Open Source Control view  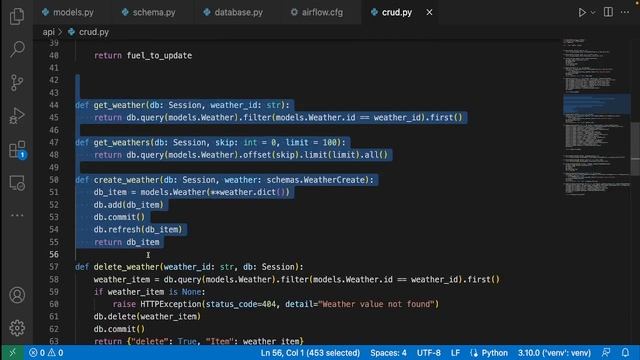coord(17,82)
